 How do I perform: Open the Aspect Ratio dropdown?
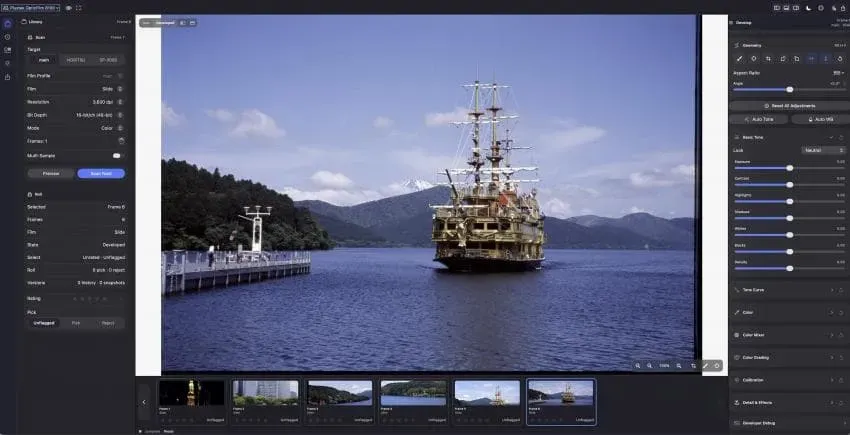click(x=839, y=73)
